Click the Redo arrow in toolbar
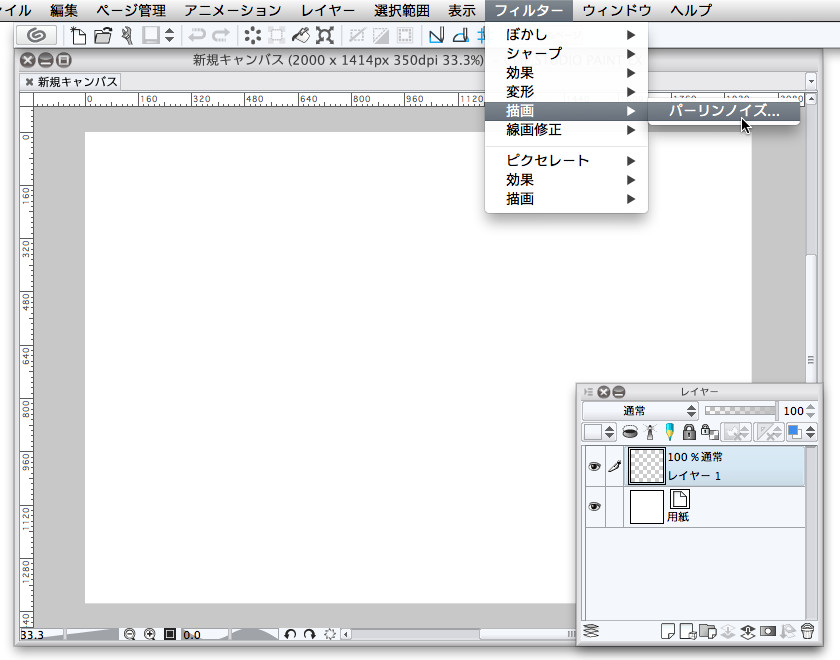Viewport: 840px width, 660px height. pyautogui.click(x=220, y=36)
